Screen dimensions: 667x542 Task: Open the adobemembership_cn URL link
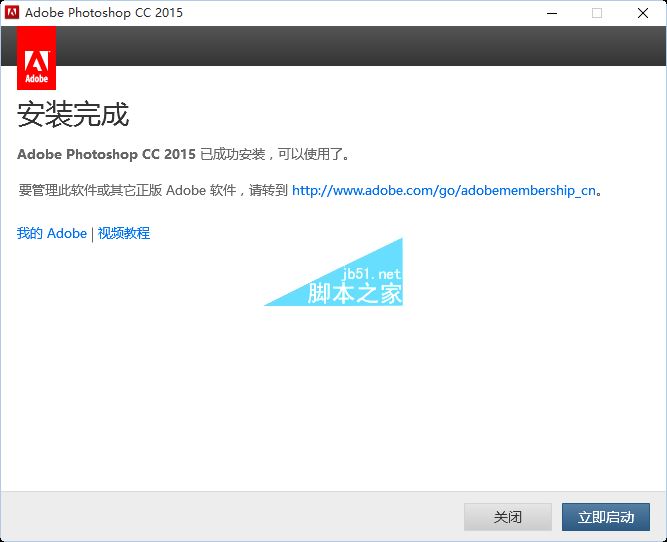444,190
